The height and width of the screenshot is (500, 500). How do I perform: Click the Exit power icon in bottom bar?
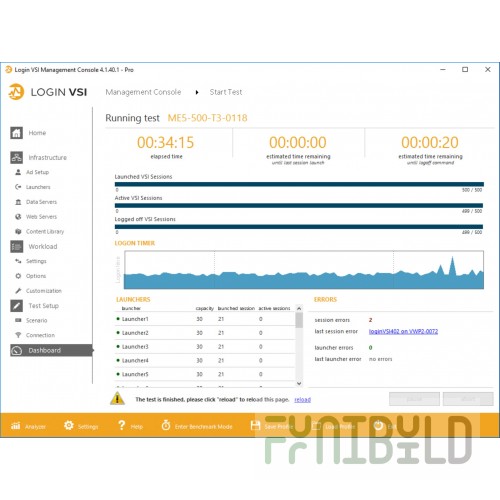[378, 425]
